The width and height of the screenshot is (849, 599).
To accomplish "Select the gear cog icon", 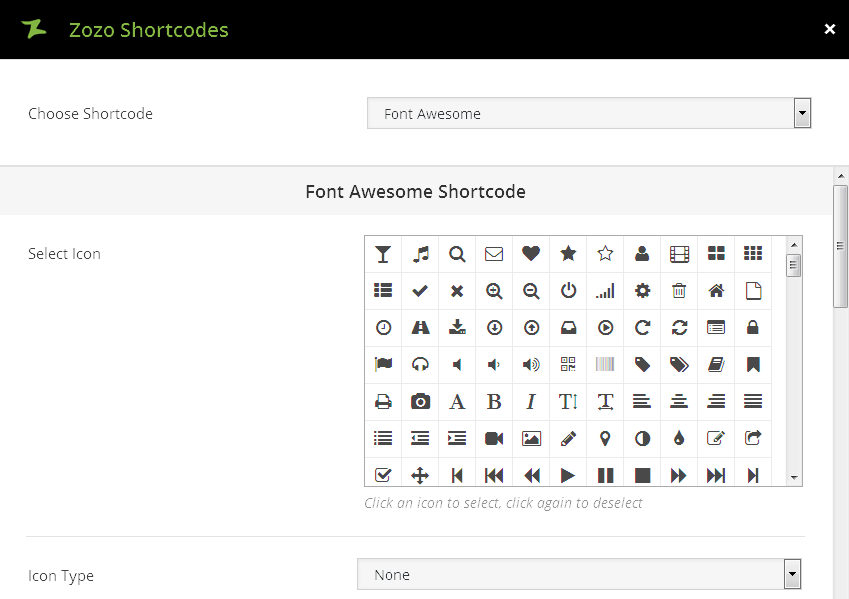I will tap(642, 291).
